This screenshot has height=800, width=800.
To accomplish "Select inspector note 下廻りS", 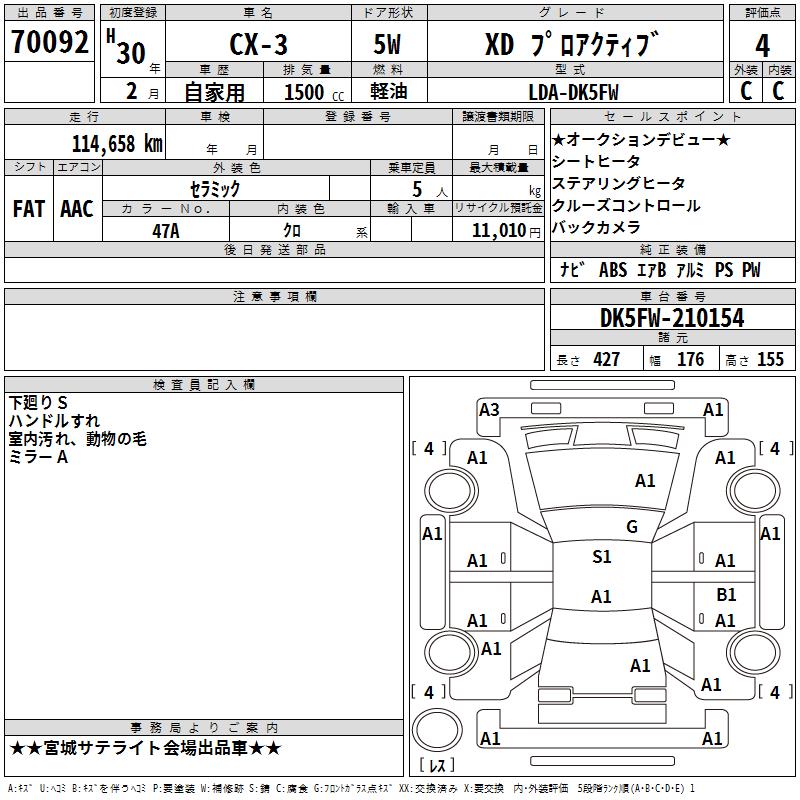I will (x=38, y=403).
